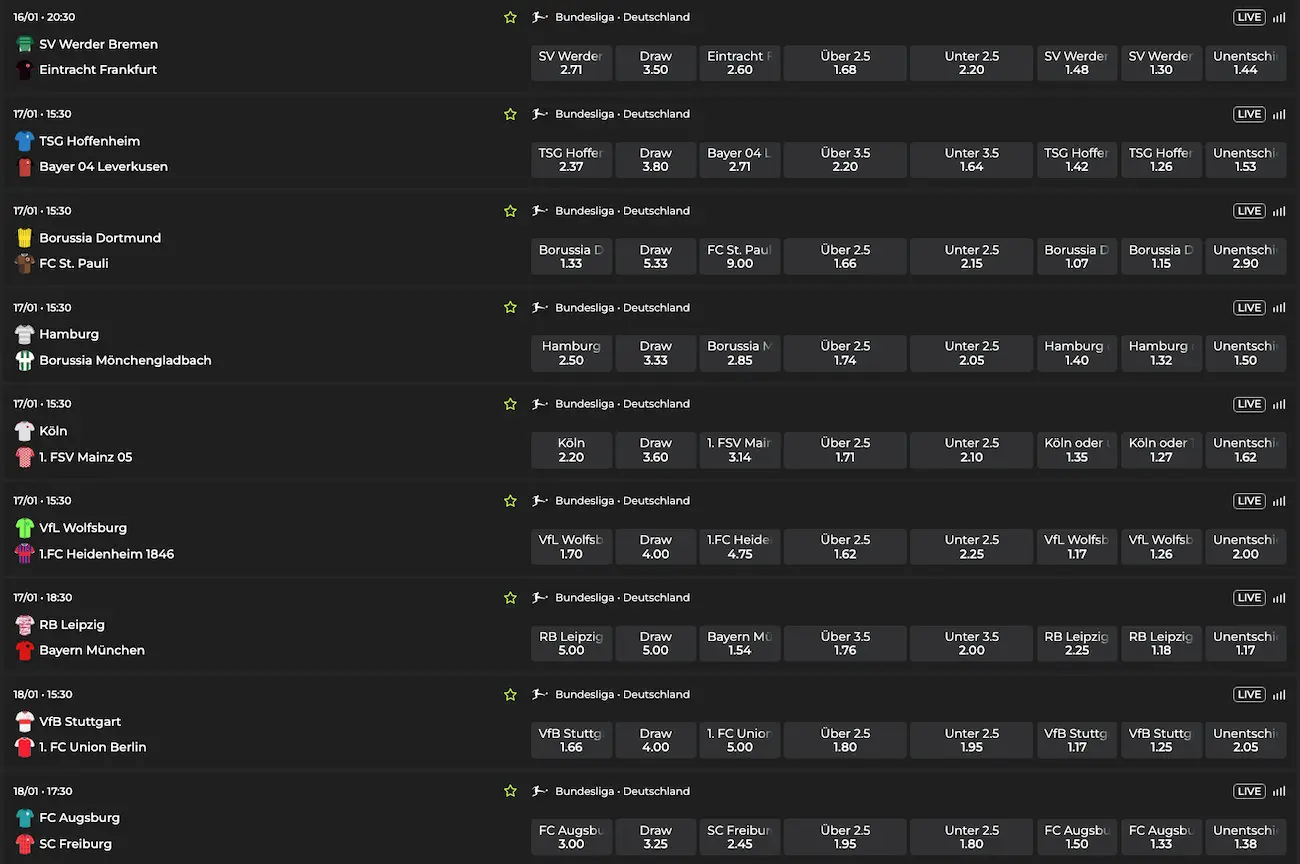The image size is (1300, 864).
Task: Bet on Über 3.5 for Leipzig vs Bayern
Action: pyautogui.click(x=845, y=643)
